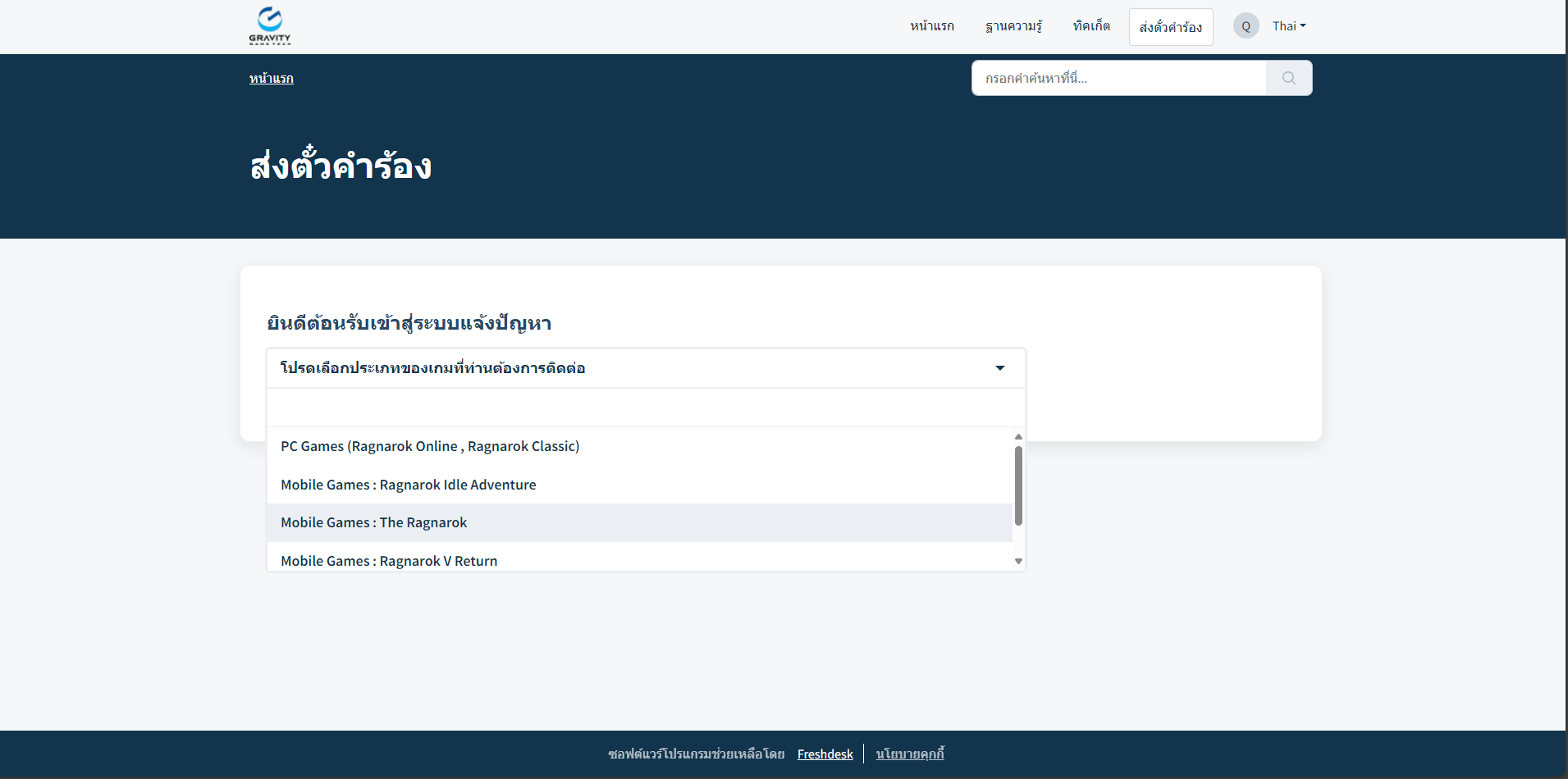Click the dropdown scrollbar up arrow
The image size is (1568, 779).
tap(1018, 436)
